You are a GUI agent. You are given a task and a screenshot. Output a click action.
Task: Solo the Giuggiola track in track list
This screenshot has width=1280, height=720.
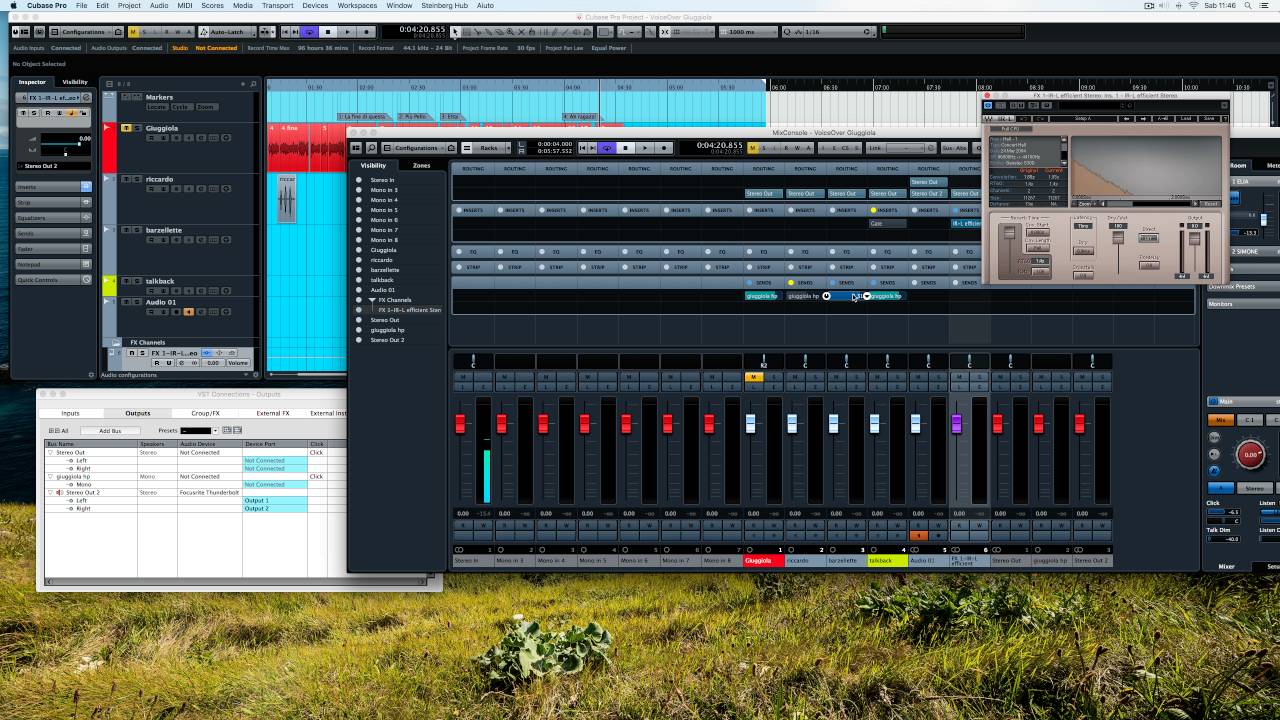(x=137, y=128)
